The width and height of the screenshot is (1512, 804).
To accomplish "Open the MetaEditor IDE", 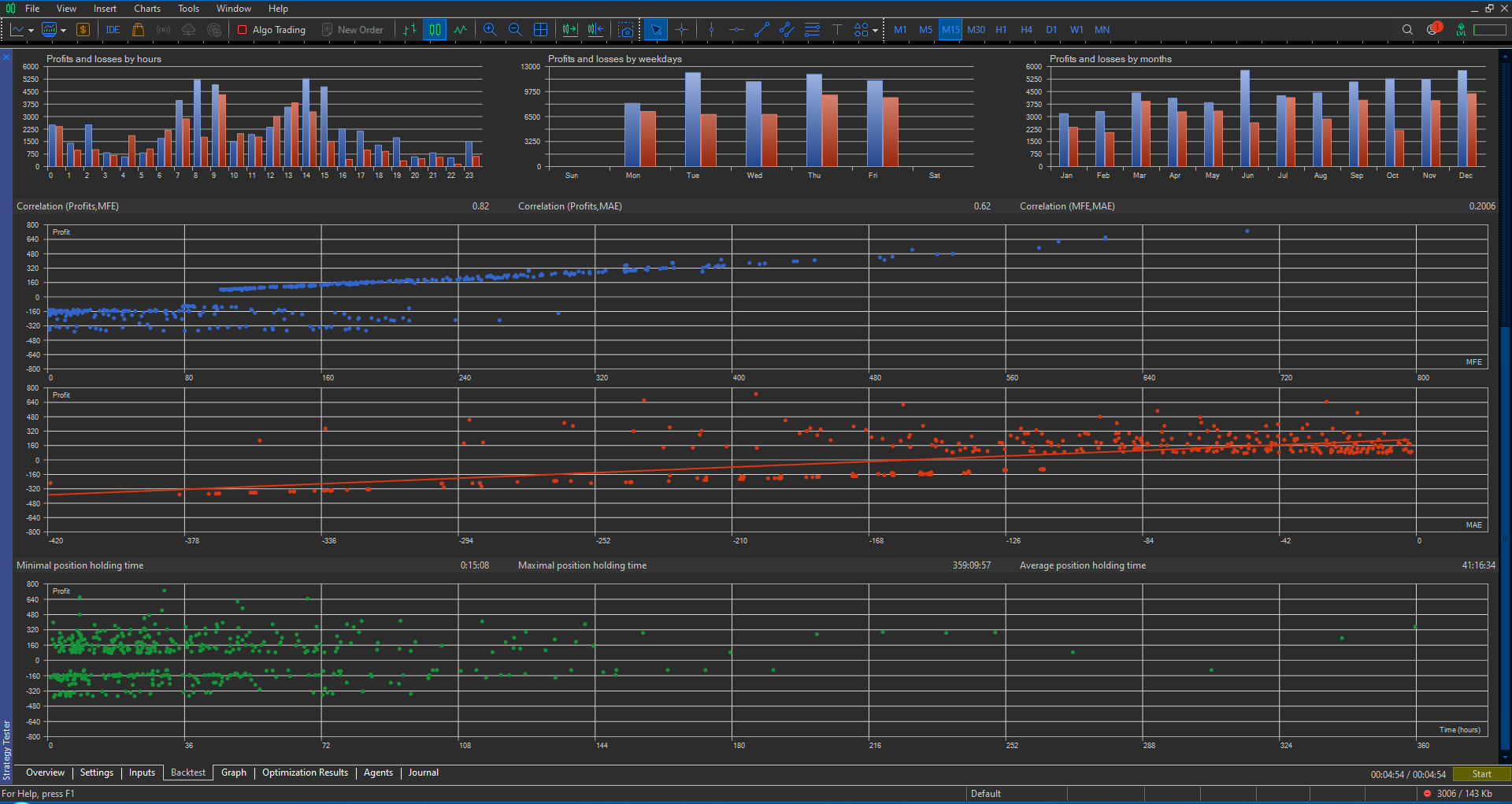I will coord(112,29).
